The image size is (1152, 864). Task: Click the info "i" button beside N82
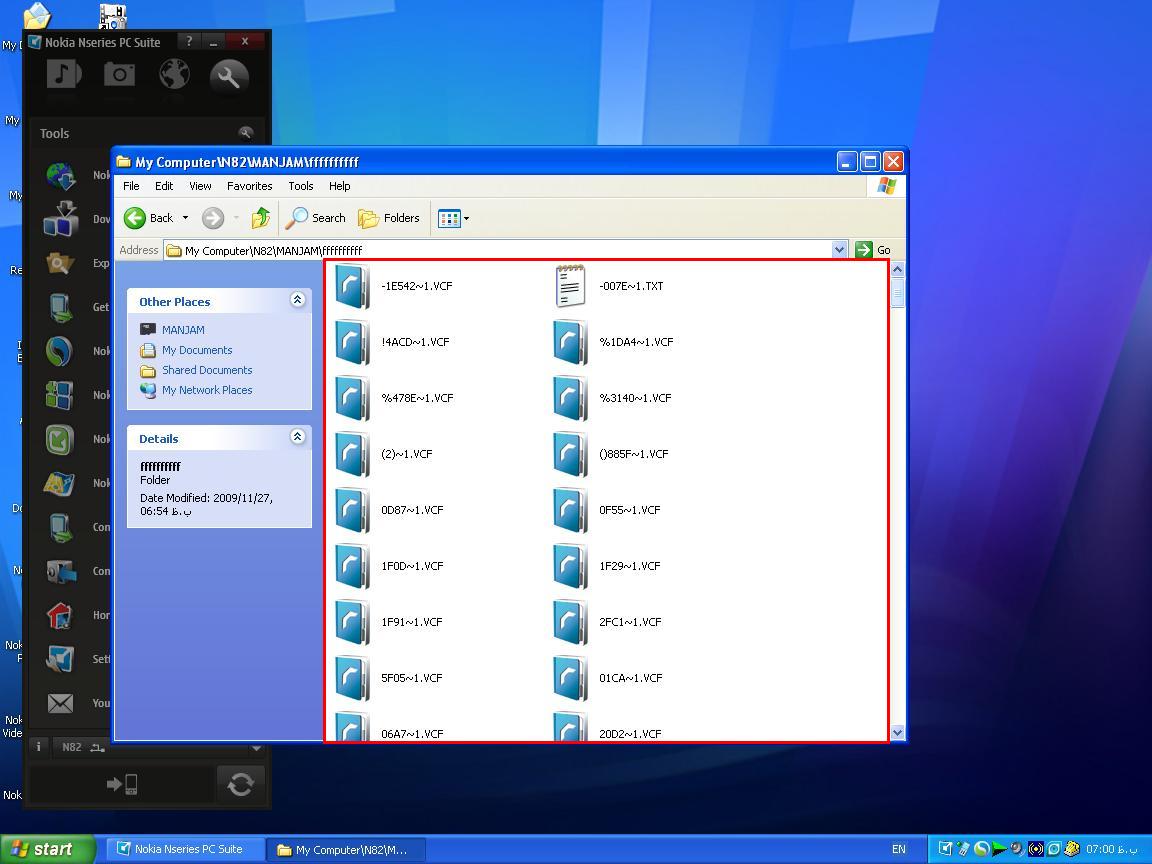coord(39,746)
